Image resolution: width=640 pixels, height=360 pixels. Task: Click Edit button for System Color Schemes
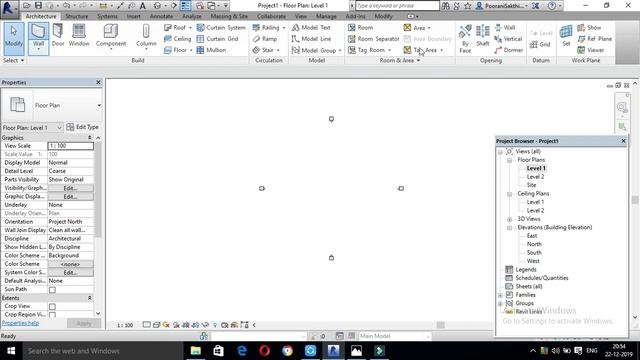click(x=70, y=273)
